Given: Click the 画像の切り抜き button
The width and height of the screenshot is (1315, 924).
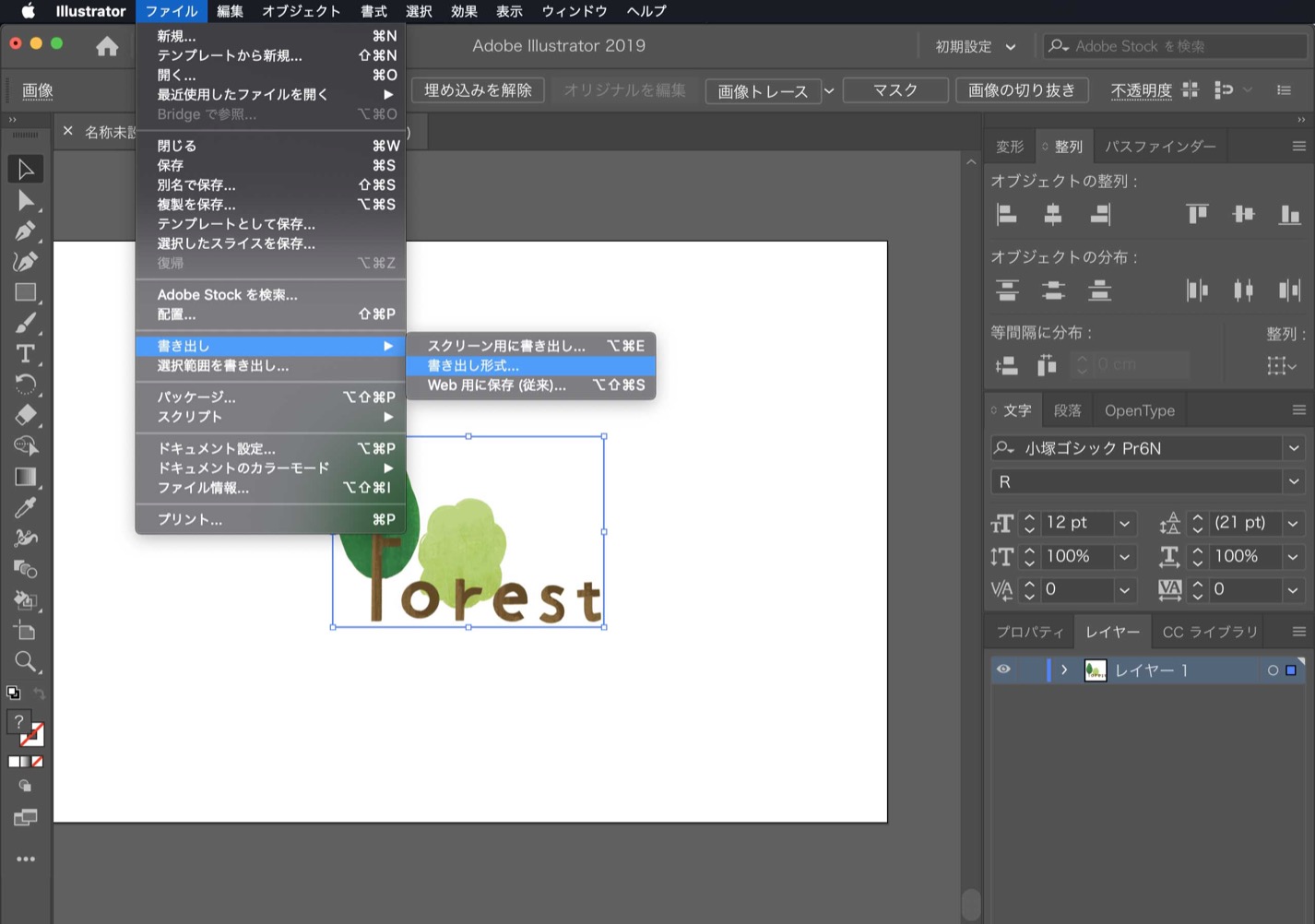Looking at the screenshot, I should 1022,90.
